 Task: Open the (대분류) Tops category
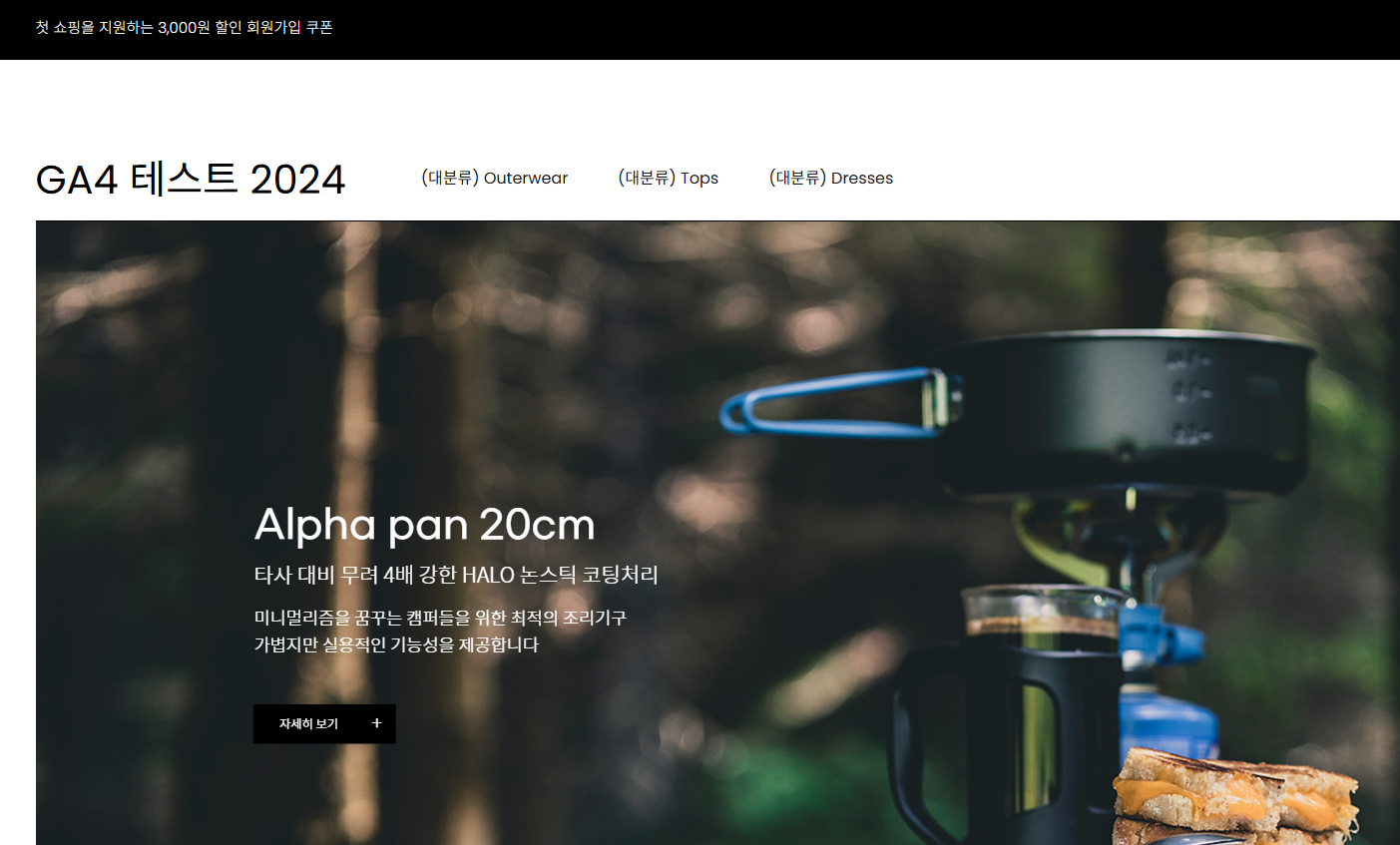coord(668,178)
